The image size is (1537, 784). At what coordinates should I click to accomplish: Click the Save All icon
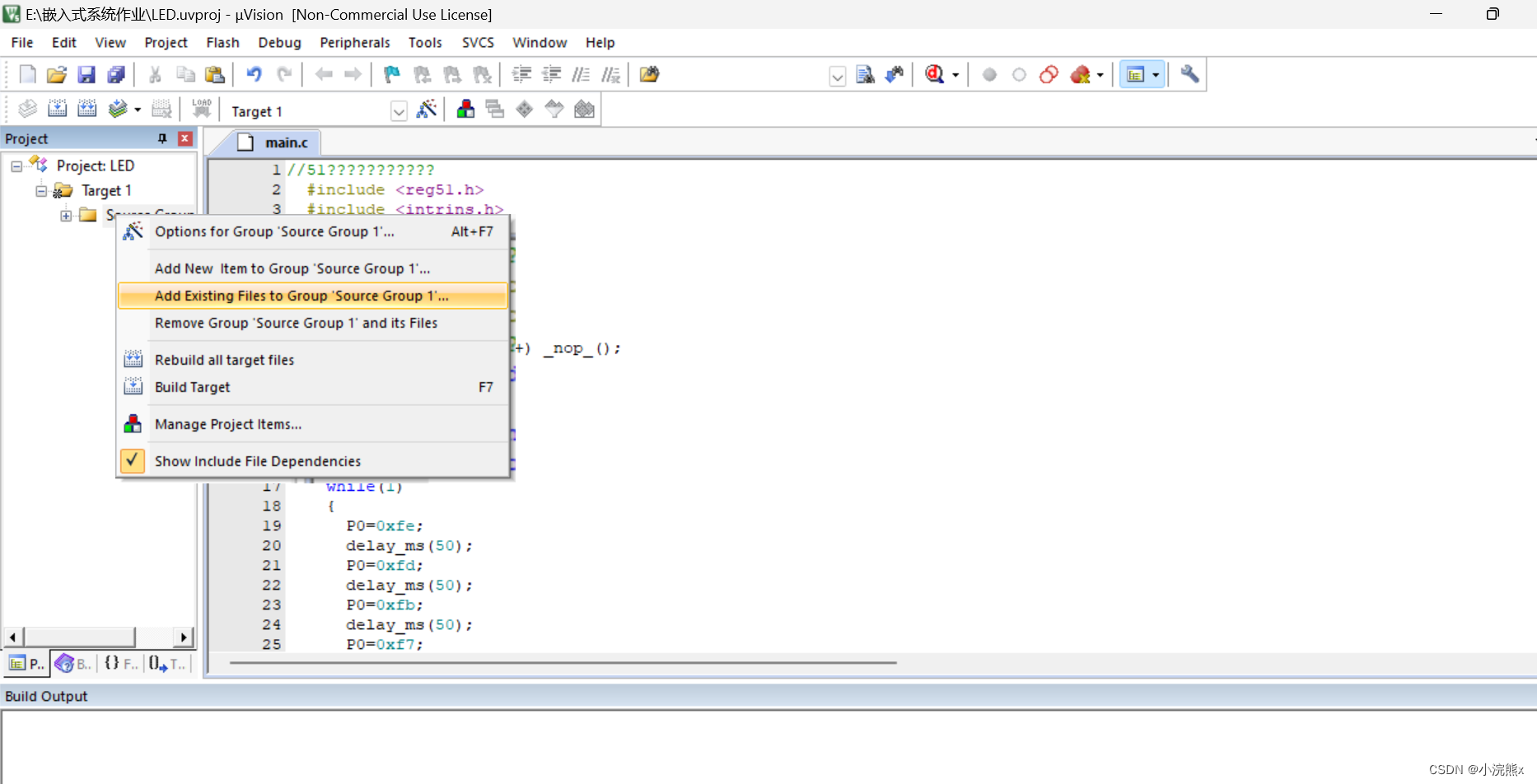pos(116,75)
